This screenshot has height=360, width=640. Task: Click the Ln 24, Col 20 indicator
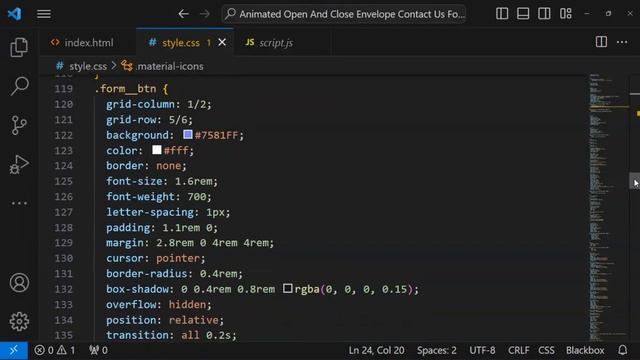(x=376, y=350)
